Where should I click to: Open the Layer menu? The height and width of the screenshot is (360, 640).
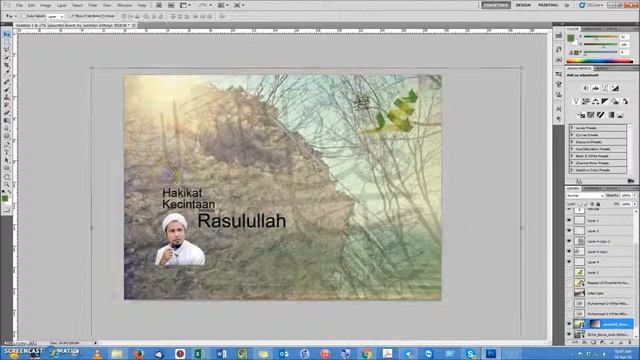[62, 5]
